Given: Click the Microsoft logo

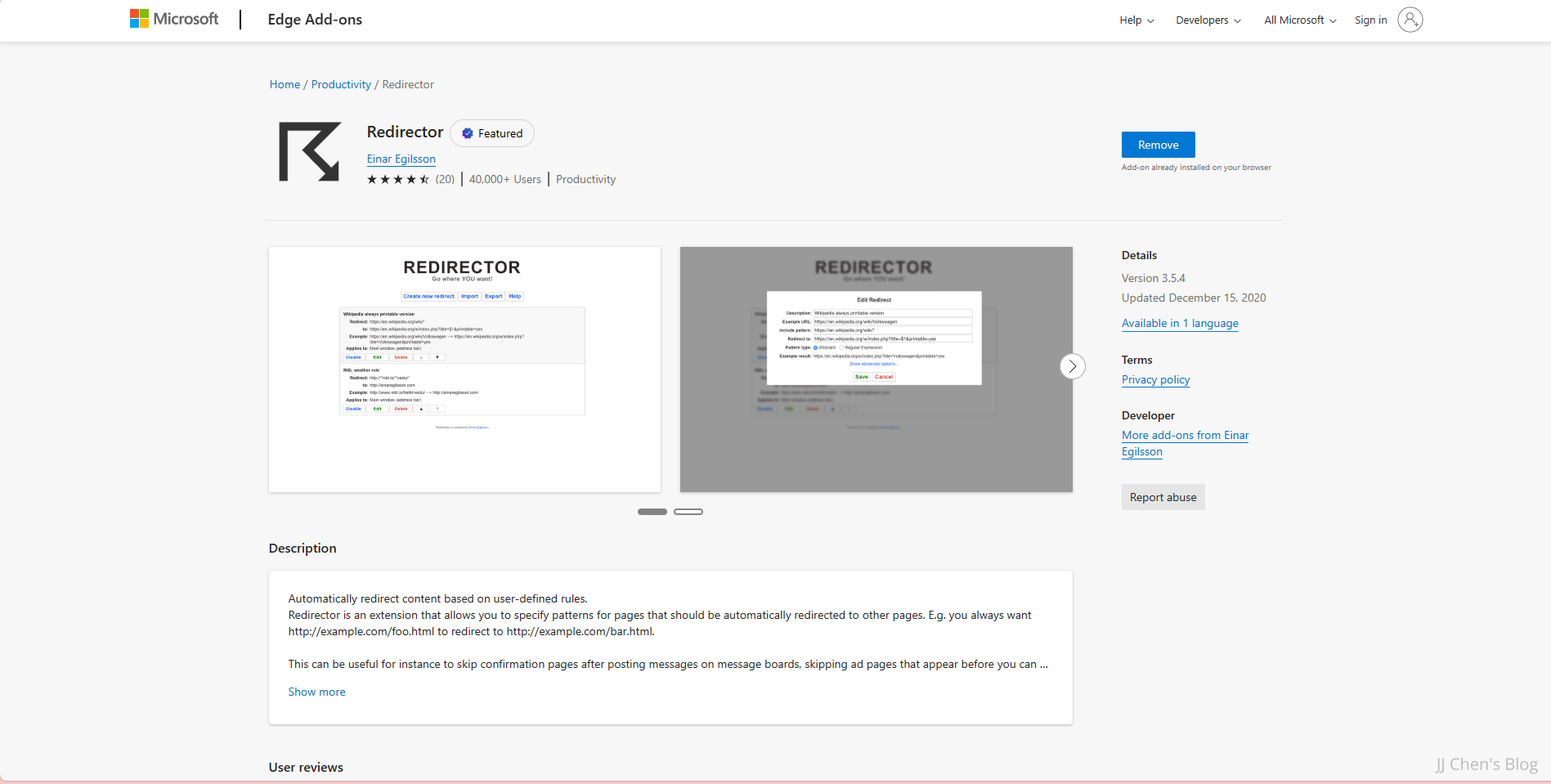Looking at the screenshot, I should pyautogui.click(x=174, y=19).
